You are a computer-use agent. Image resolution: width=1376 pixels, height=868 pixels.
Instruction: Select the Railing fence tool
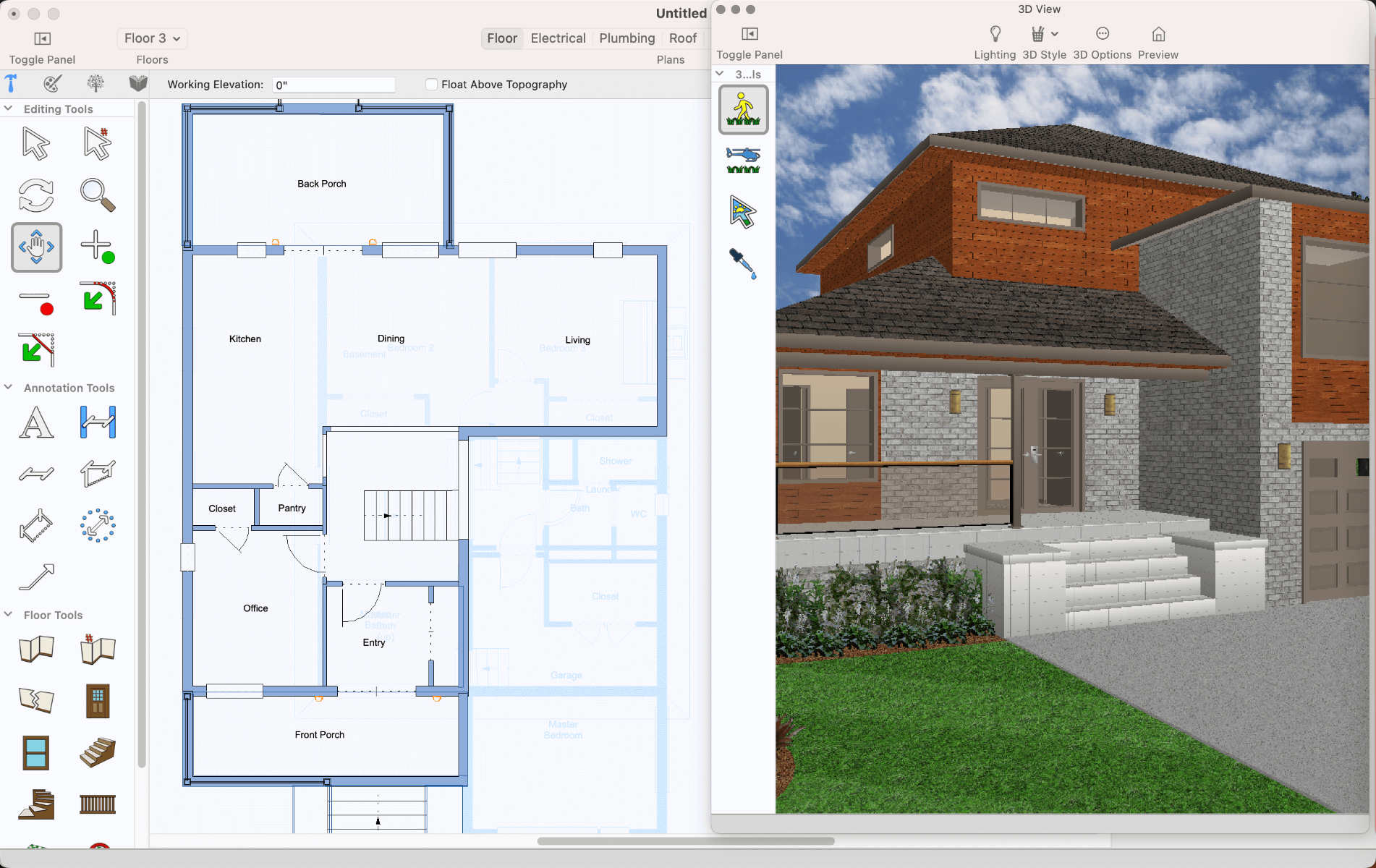pyautogui.click(x=98, y=804)
